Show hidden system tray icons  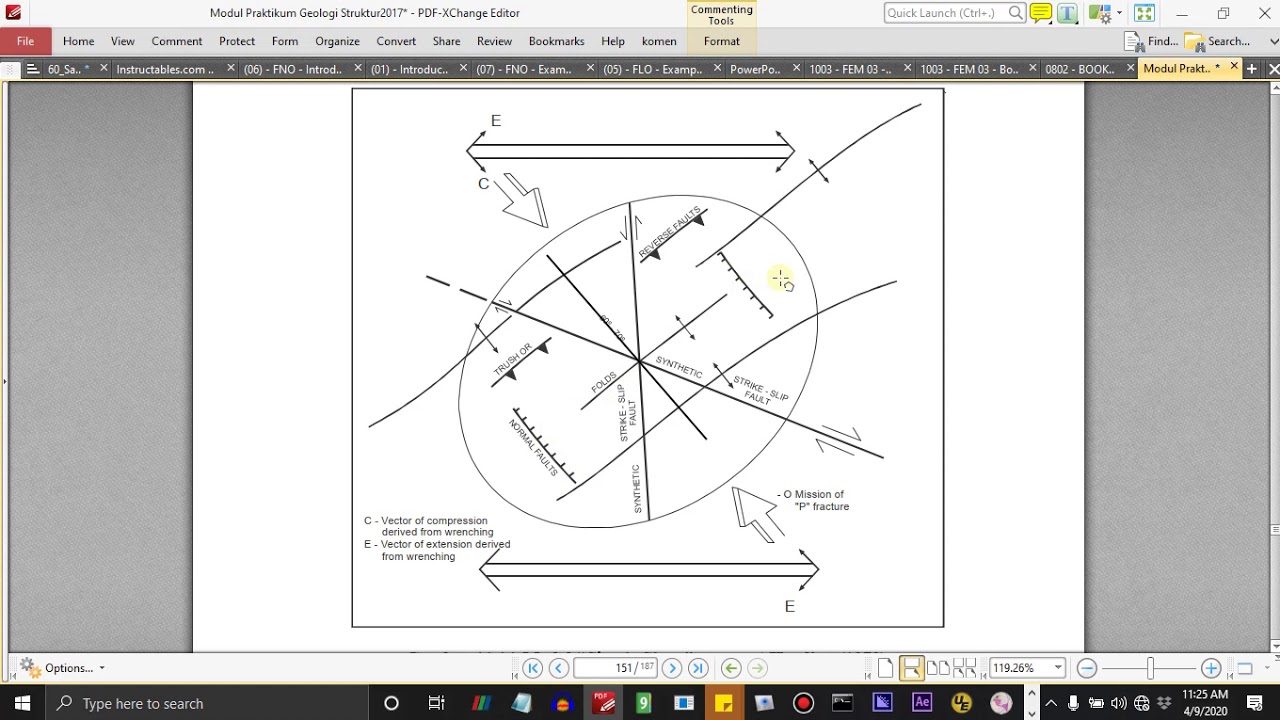[1051, 703]
